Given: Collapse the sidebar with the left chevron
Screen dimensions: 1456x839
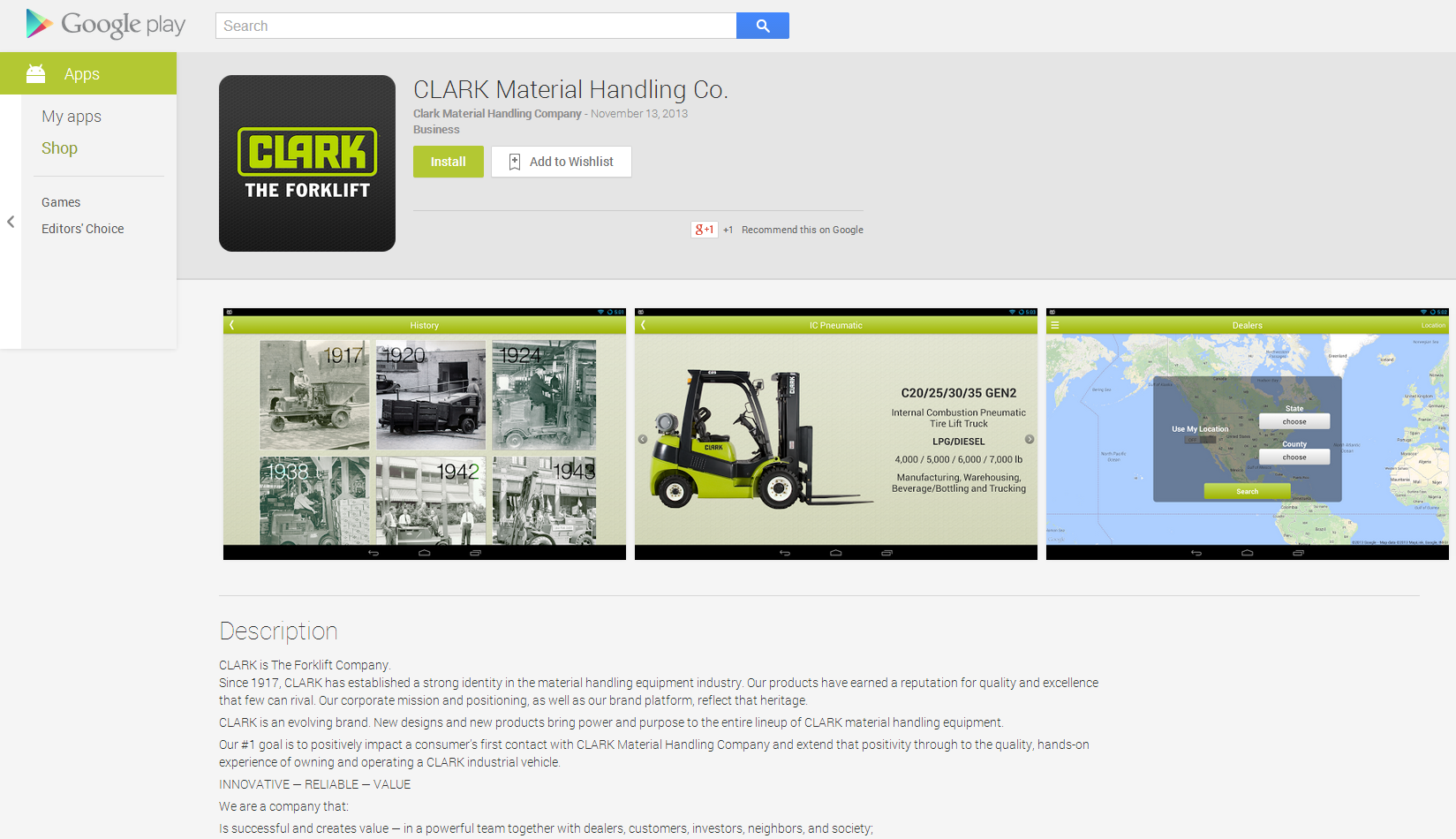Looking at the screenshot, I should [x=10, y=223].
